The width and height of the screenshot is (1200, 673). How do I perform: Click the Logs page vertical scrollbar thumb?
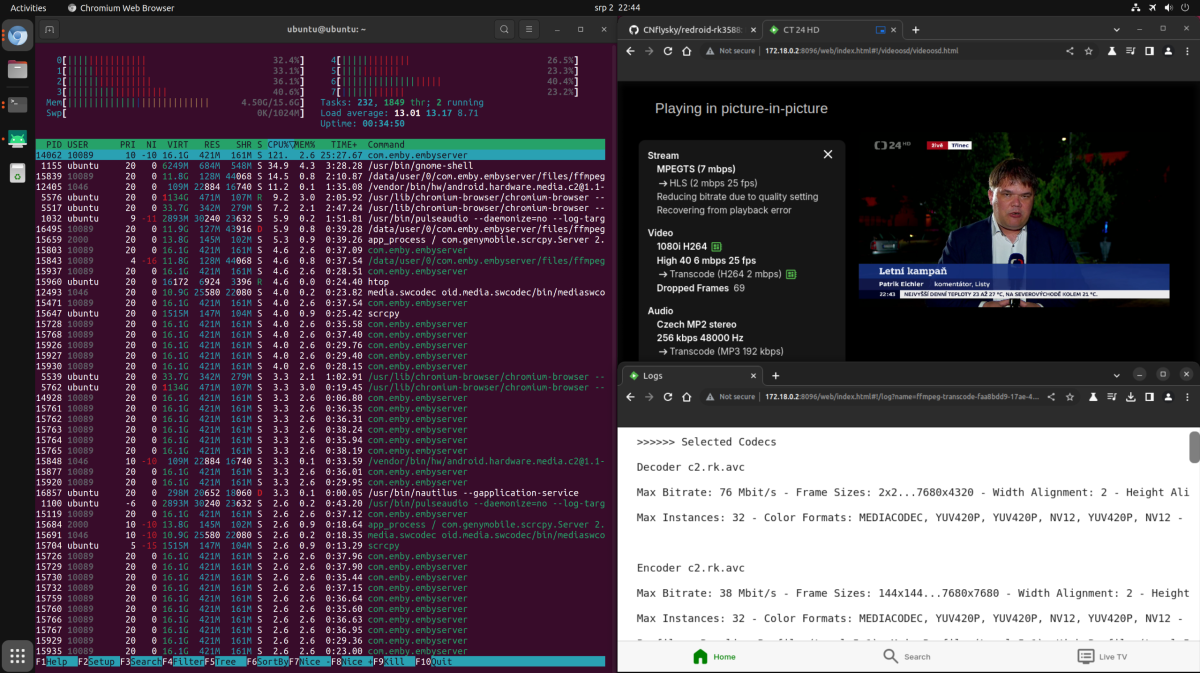pos(1193,447)
